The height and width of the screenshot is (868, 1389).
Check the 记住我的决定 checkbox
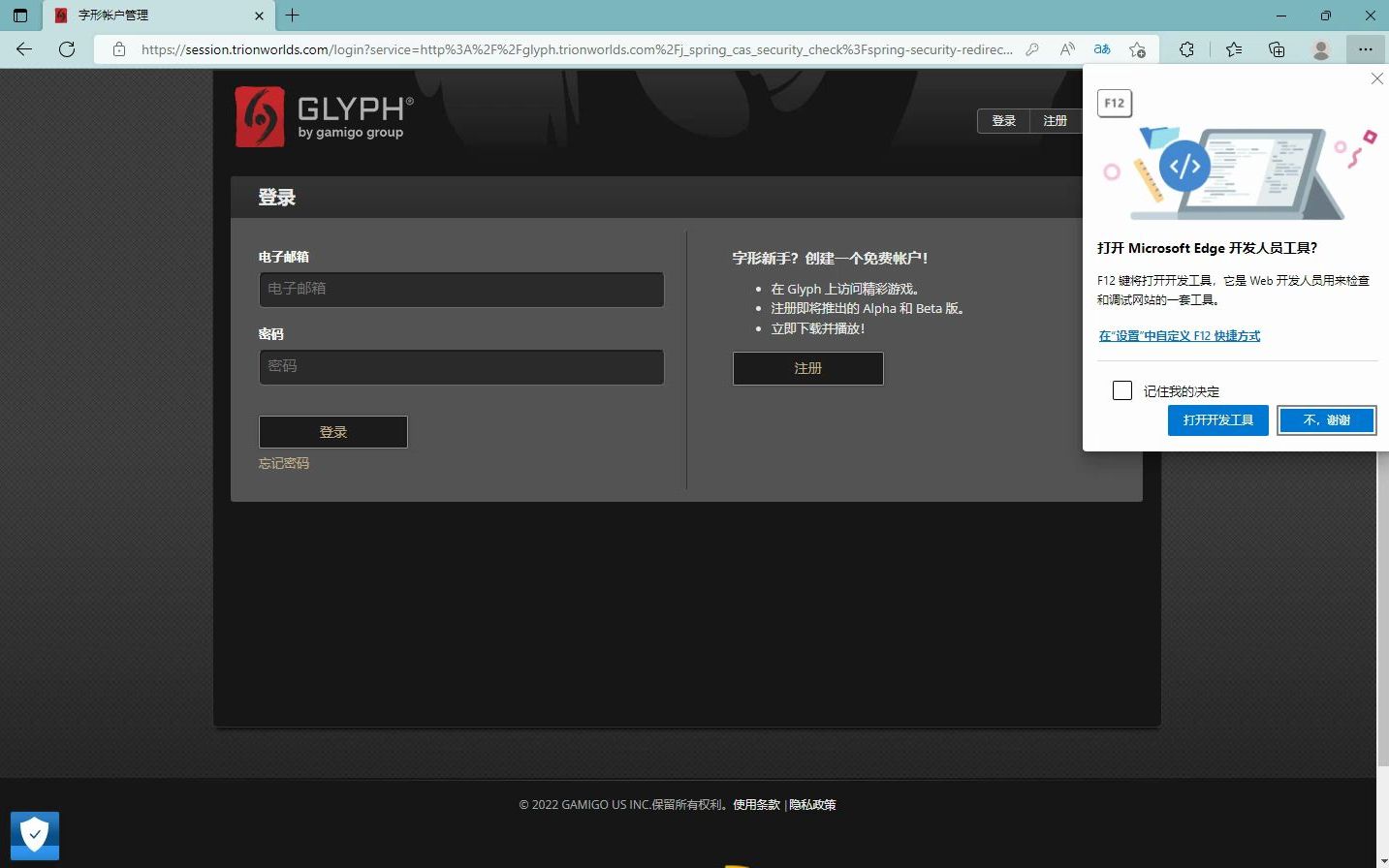pos(1122,390)
